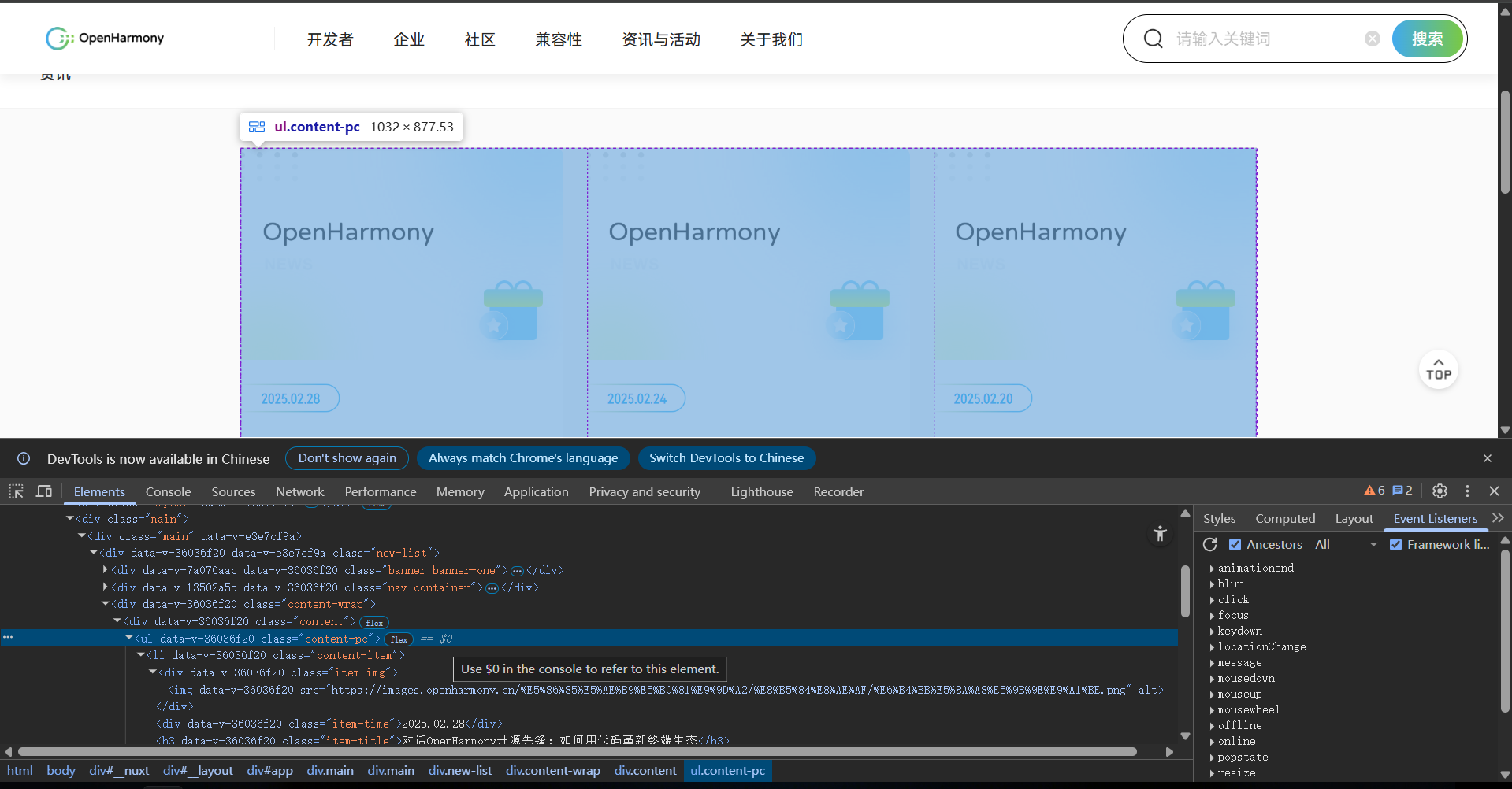Click the TOP back-to-top button
Viewport: 1512px width, 789px height.
point(1438,370)
